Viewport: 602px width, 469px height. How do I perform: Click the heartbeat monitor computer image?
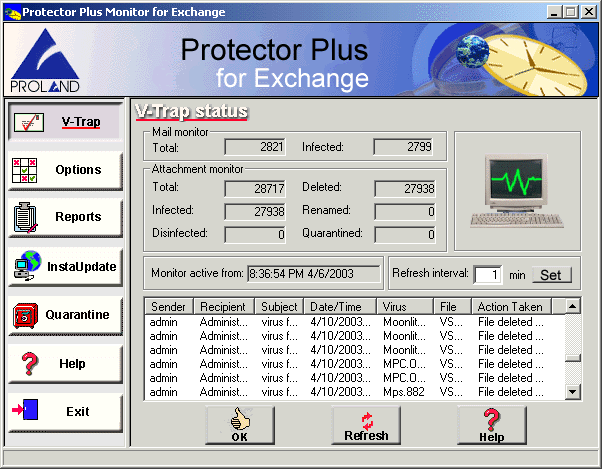[x=517, y=191]
